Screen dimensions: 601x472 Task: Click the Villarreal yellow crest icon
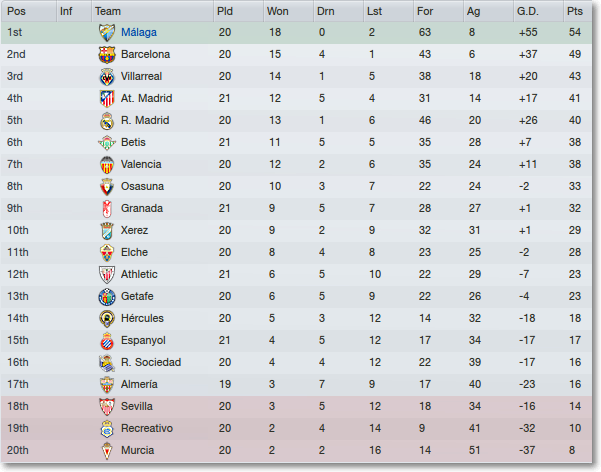point(106,76)
